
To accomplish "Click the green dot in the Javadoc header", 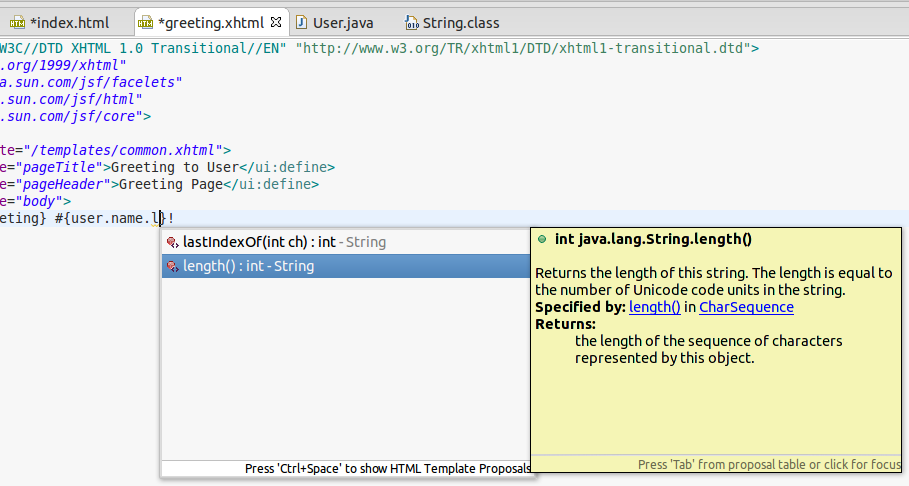I will coord(542,240).
